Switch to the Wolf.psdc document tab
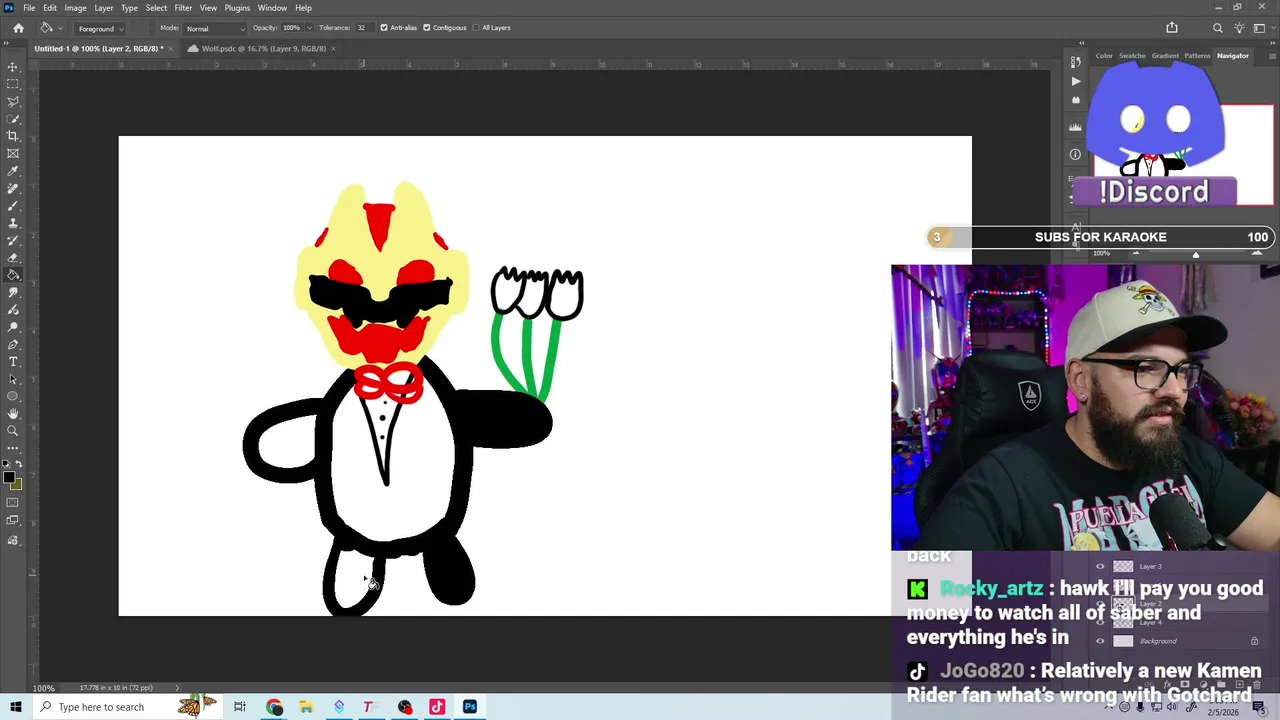1280x720 pixels. click(263, 48)
